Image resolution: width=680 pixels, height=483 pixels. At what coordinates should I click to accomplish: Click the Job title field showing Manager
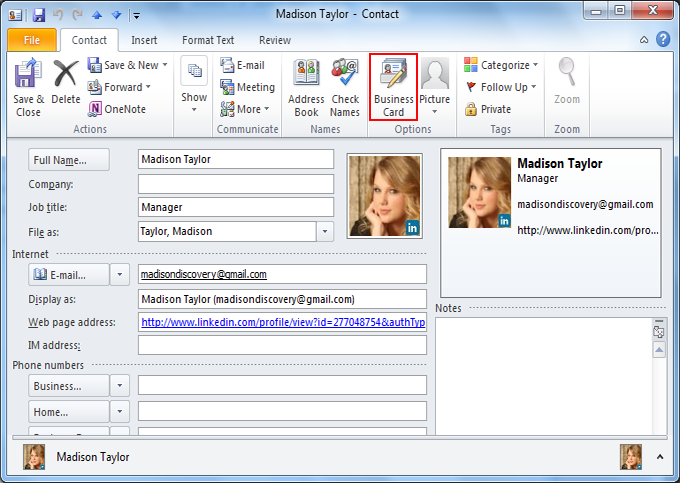(x=236, y=207)
